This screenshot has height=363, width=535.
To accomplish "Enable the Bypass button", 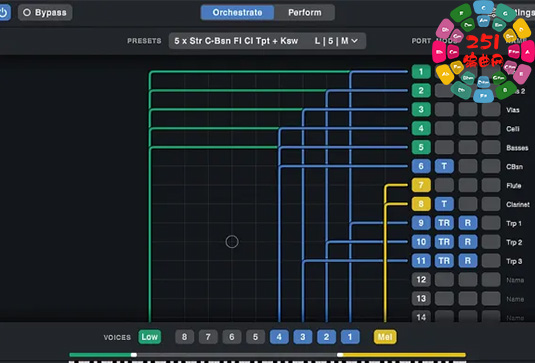I will (45, 13).
